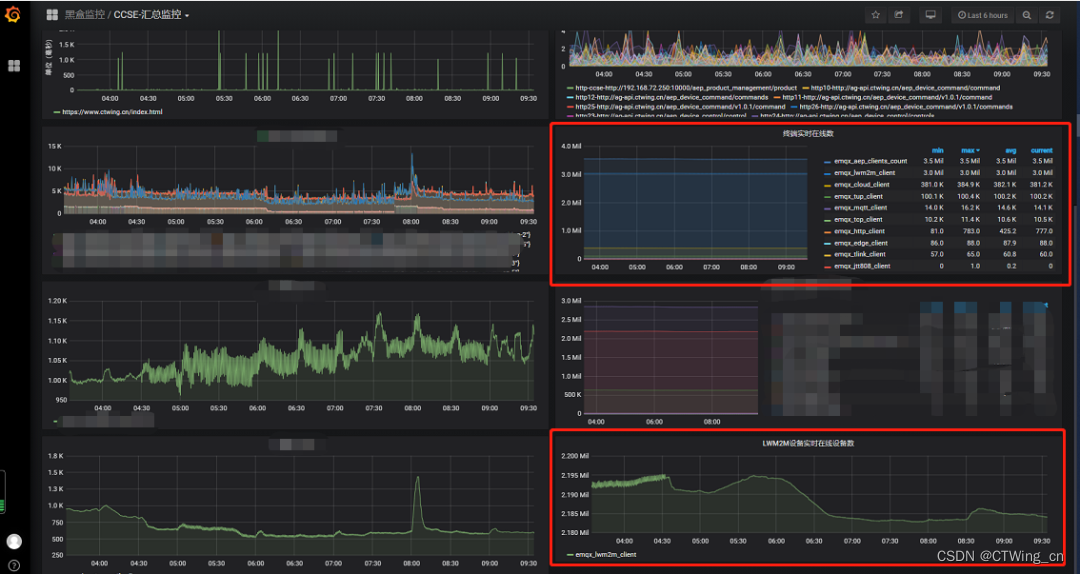Sort legend by the avg column
This screenshot has width=1080, height=574.
[1010, 150]
